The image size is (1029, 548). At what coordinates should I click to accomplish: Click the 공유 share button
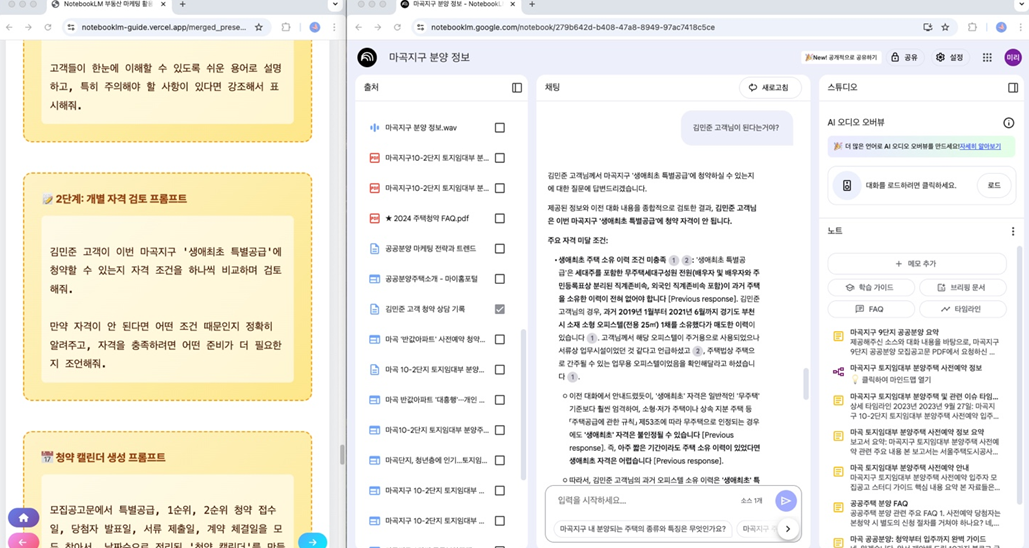(x=904, y=57)
